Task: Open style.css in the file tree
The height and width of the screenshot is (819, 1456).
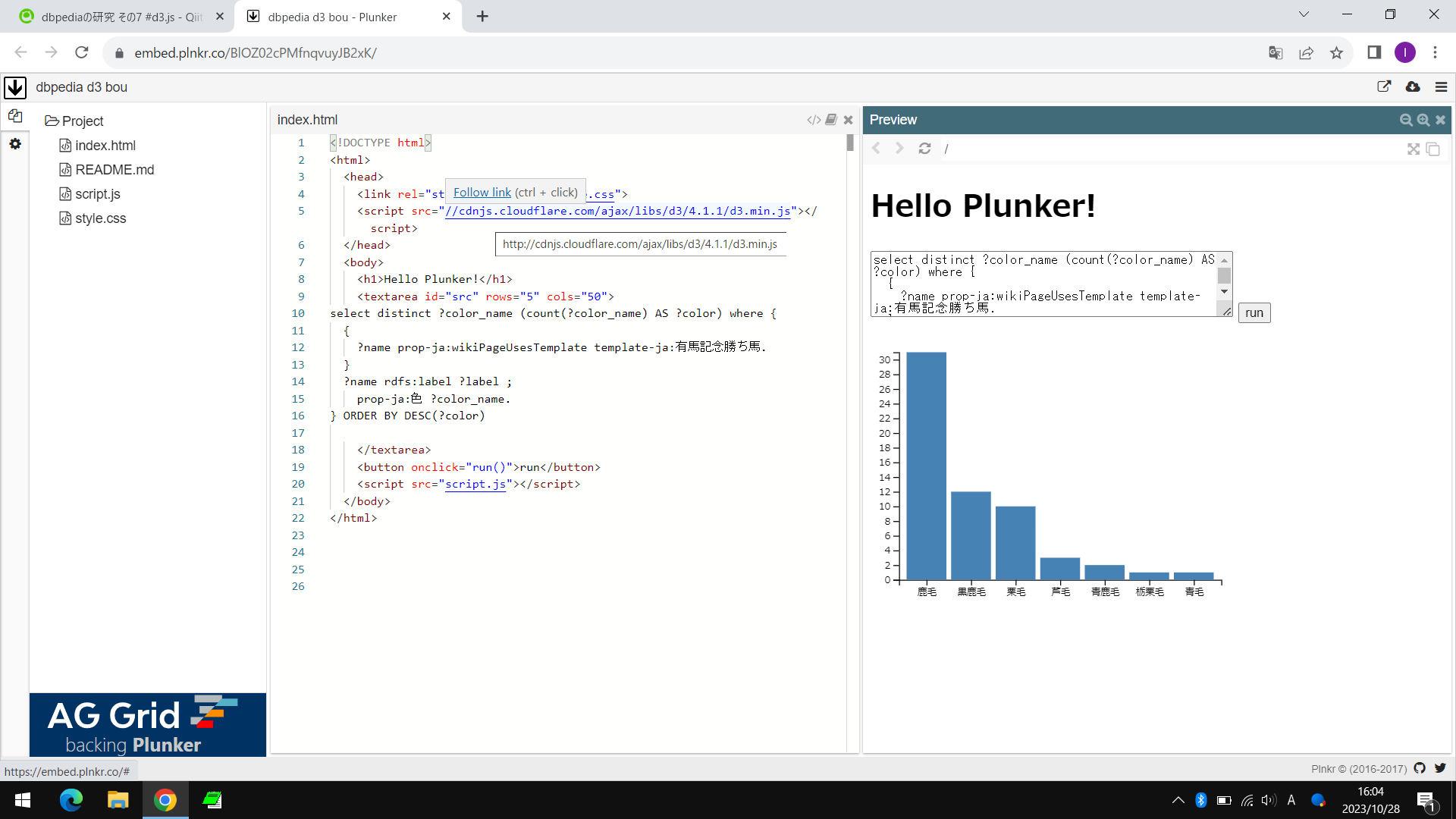Action: point(100,218)
